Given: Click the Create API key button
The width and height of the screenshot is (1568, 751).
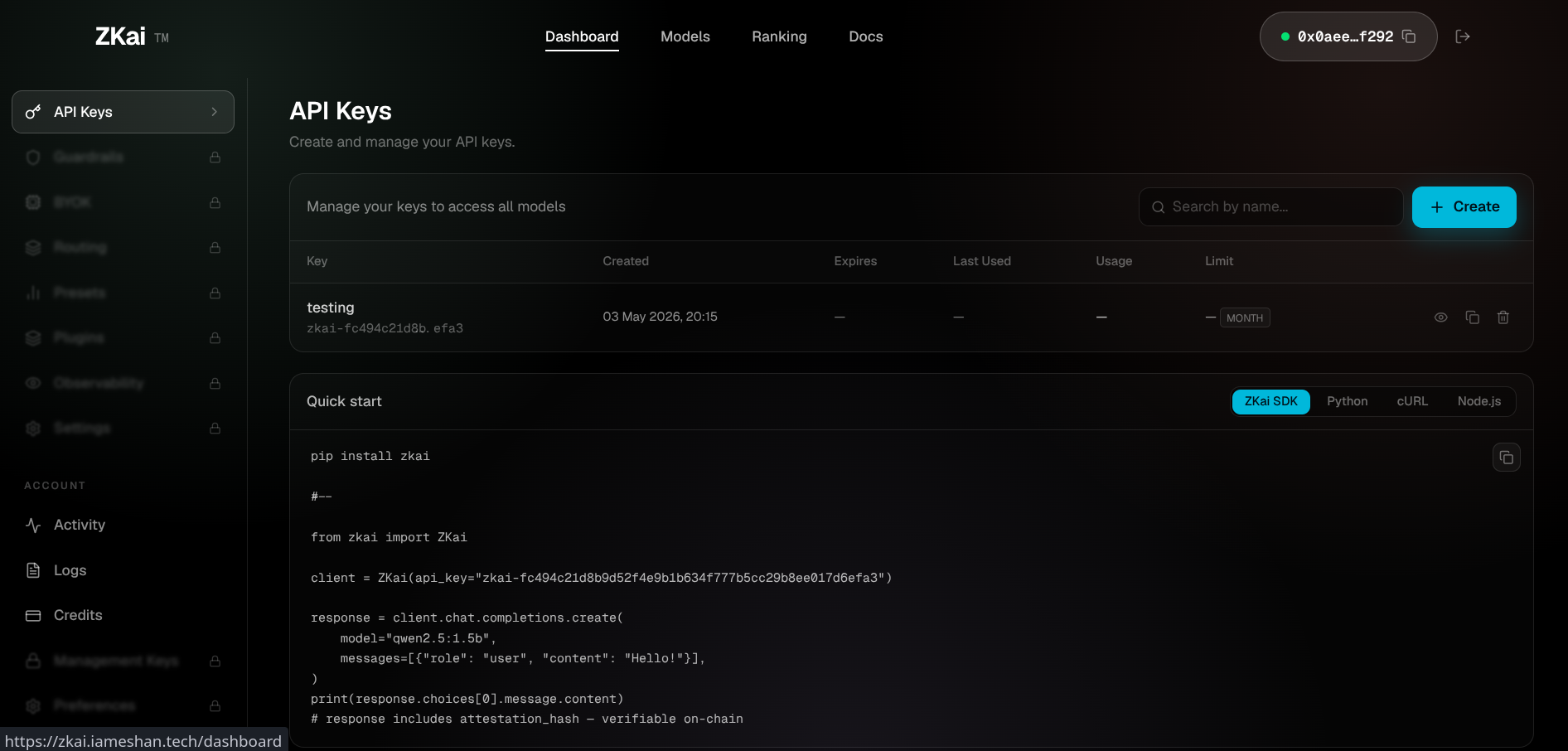Looking at the screenshot, I should [1464, 207].
